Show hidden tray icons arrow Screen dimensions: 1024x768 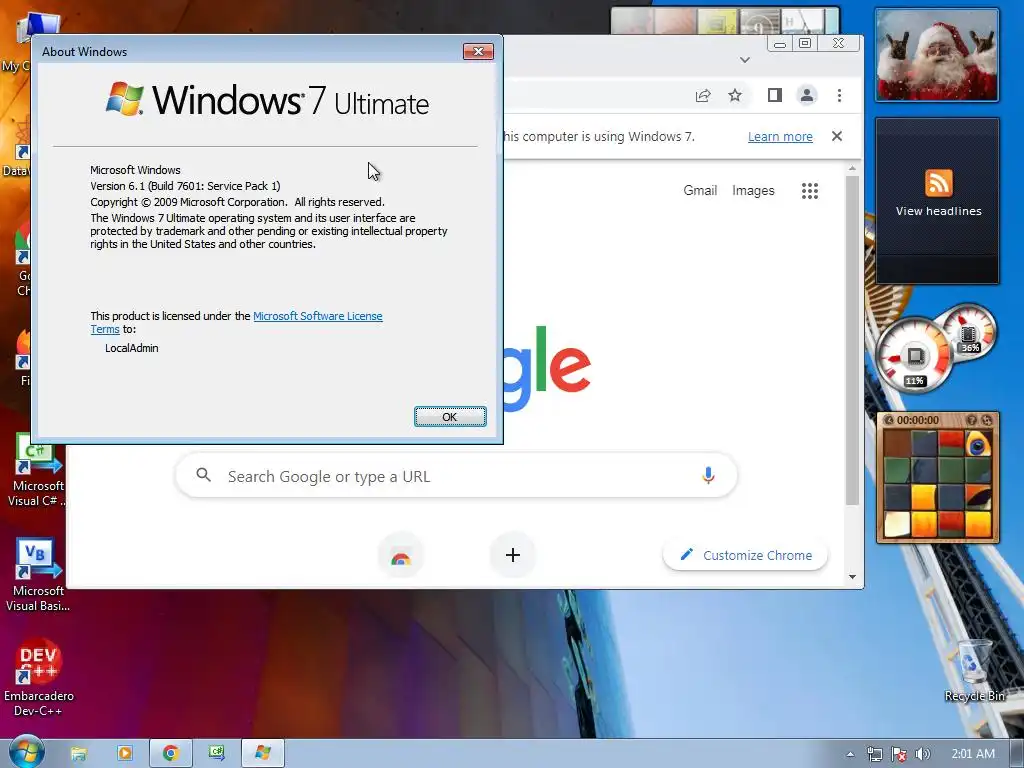(x=850, y=754)
